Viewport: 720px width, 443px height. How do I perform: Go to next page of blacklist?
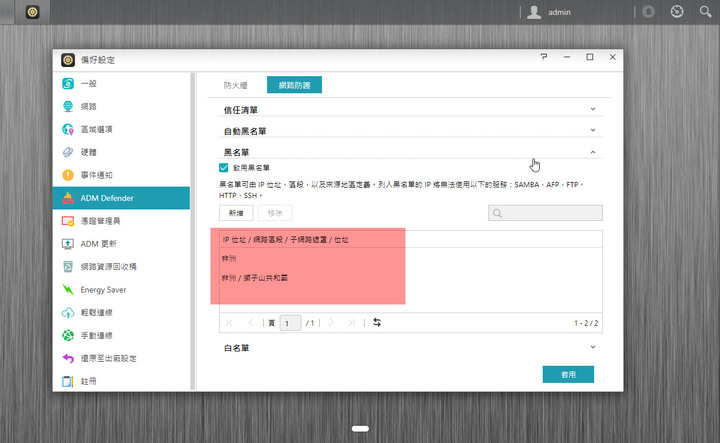pyautogui.click(x=331, y=323)
